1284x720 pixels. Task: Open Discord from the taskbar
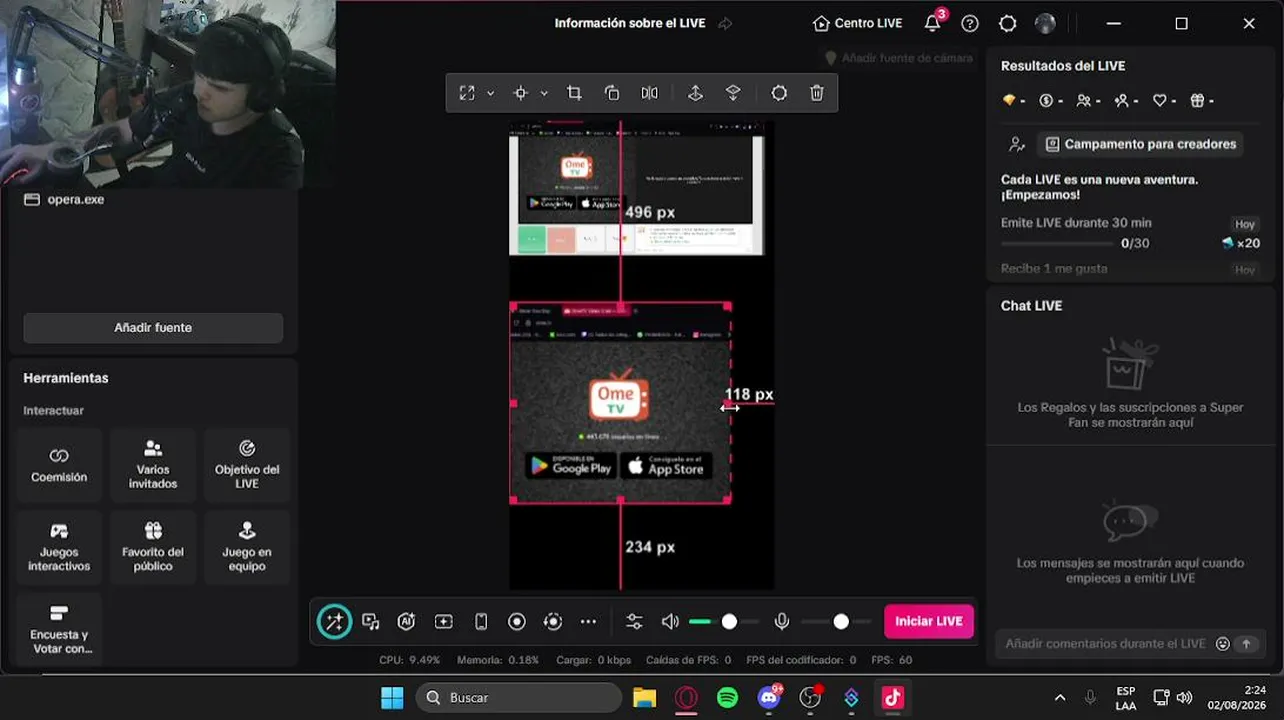[x=769, y=697]
